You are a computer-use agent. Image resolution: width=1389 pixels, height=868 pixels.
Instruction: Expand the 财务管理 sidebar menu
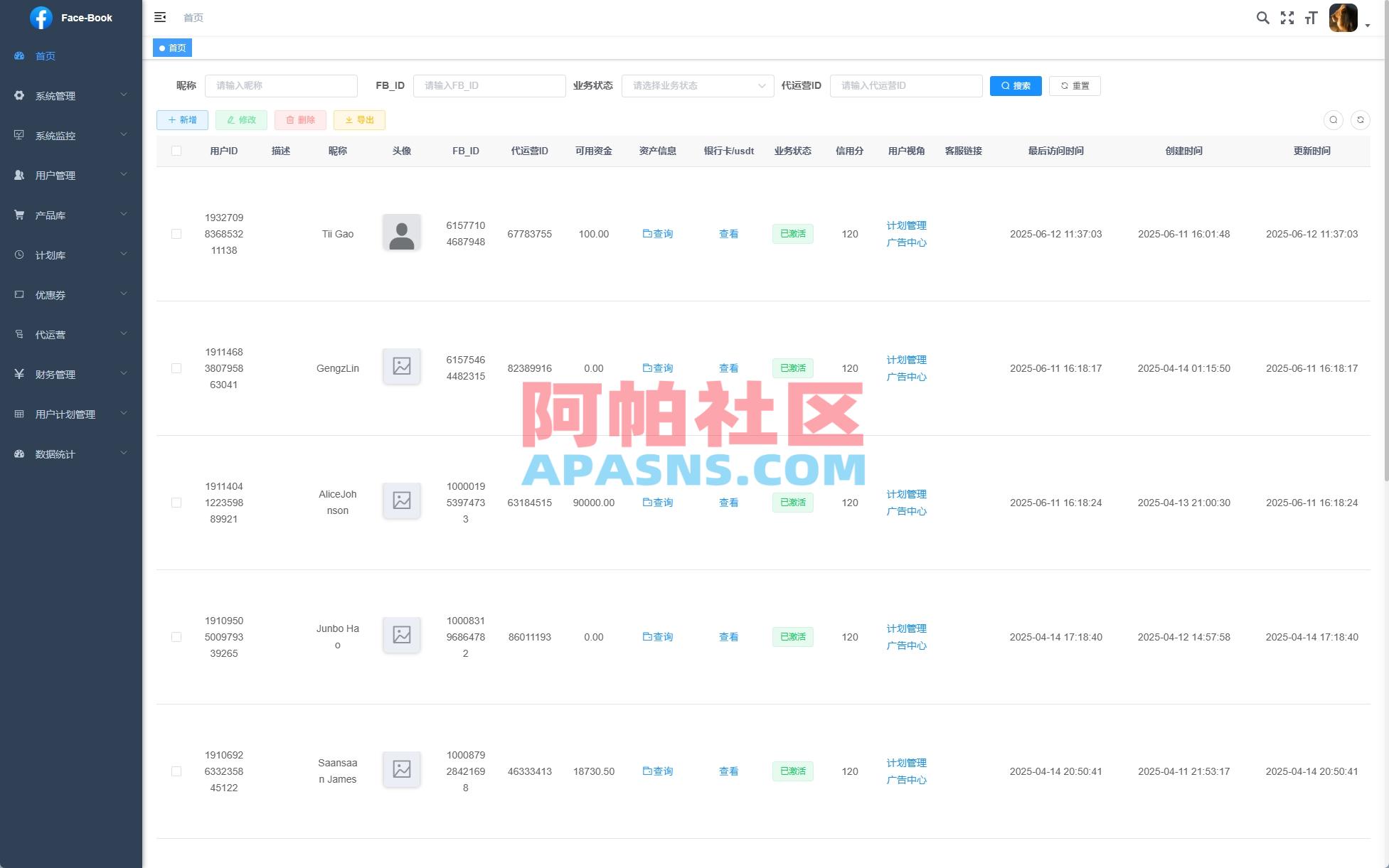[71, 375]
